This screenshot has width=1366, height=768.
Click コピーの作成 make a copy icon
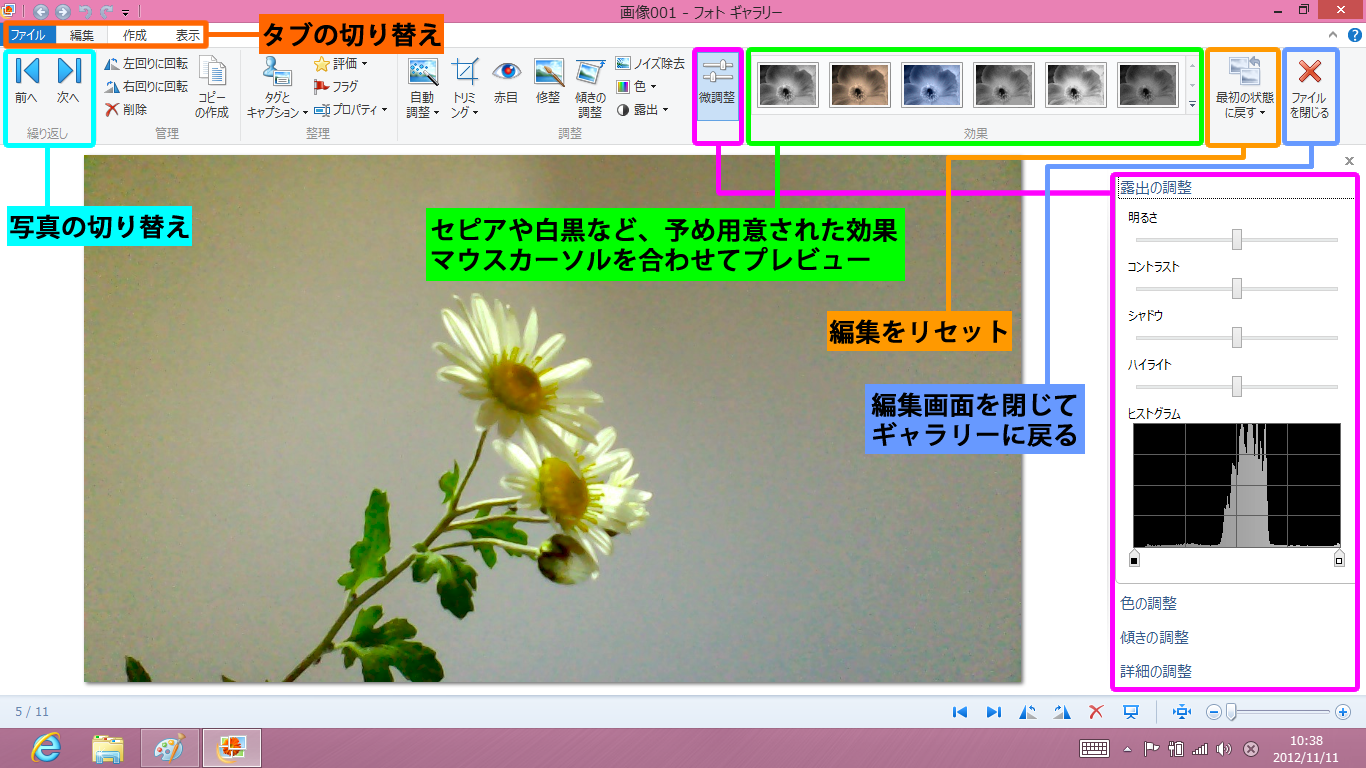[212, 87]
